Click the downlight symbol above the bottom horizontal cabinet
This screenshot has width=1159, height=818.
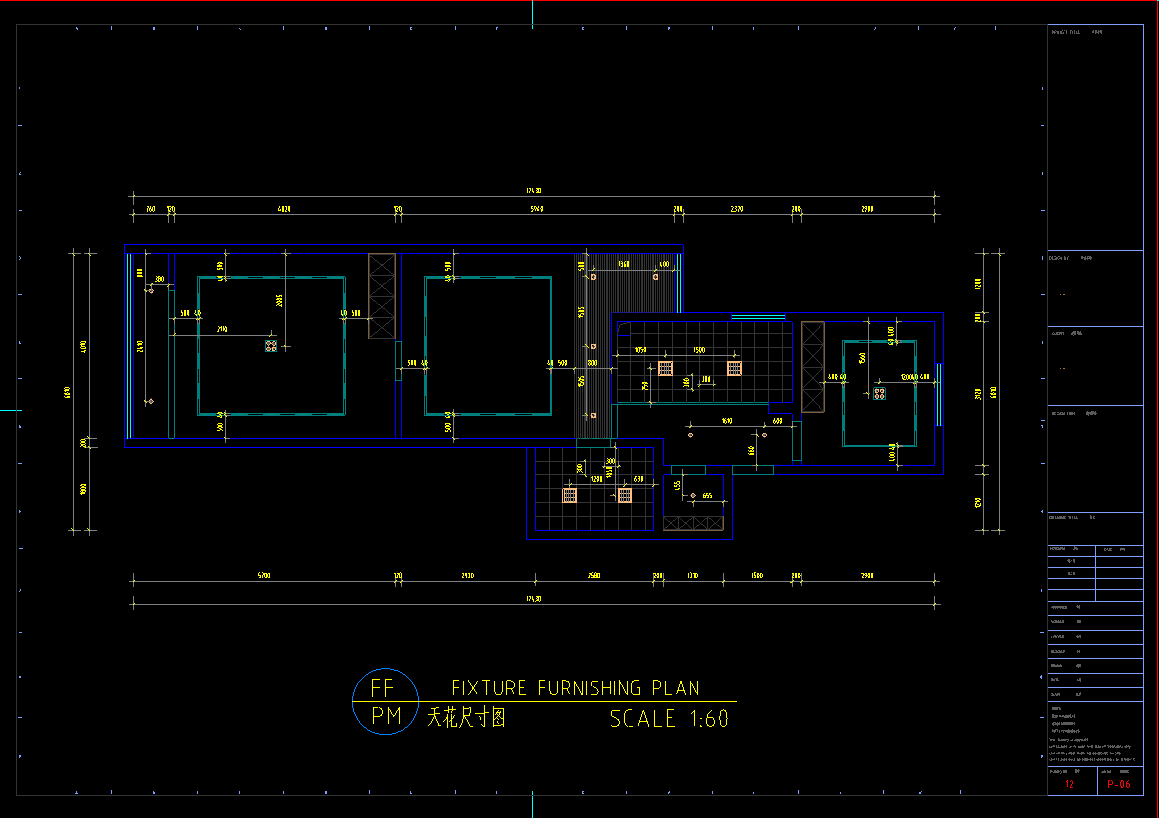(x=692, y=495)
